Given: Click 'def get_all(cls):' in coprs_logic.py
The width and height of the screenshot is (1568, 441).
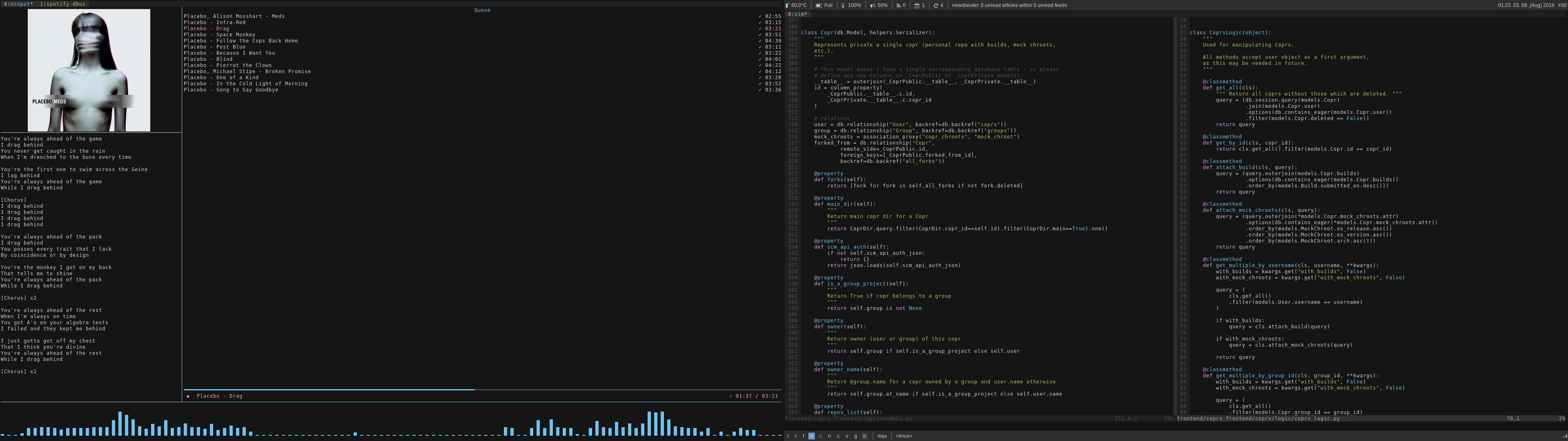Looking at the screenshot, I should pyautogui.click(x=1230, y=88).
